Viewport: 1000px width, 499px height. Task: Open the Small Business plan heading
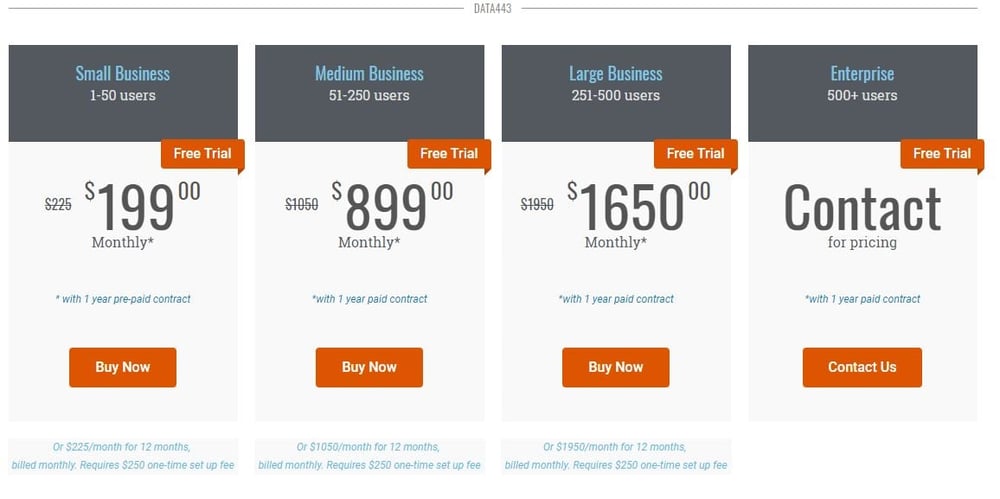click(x=123, y=74)
